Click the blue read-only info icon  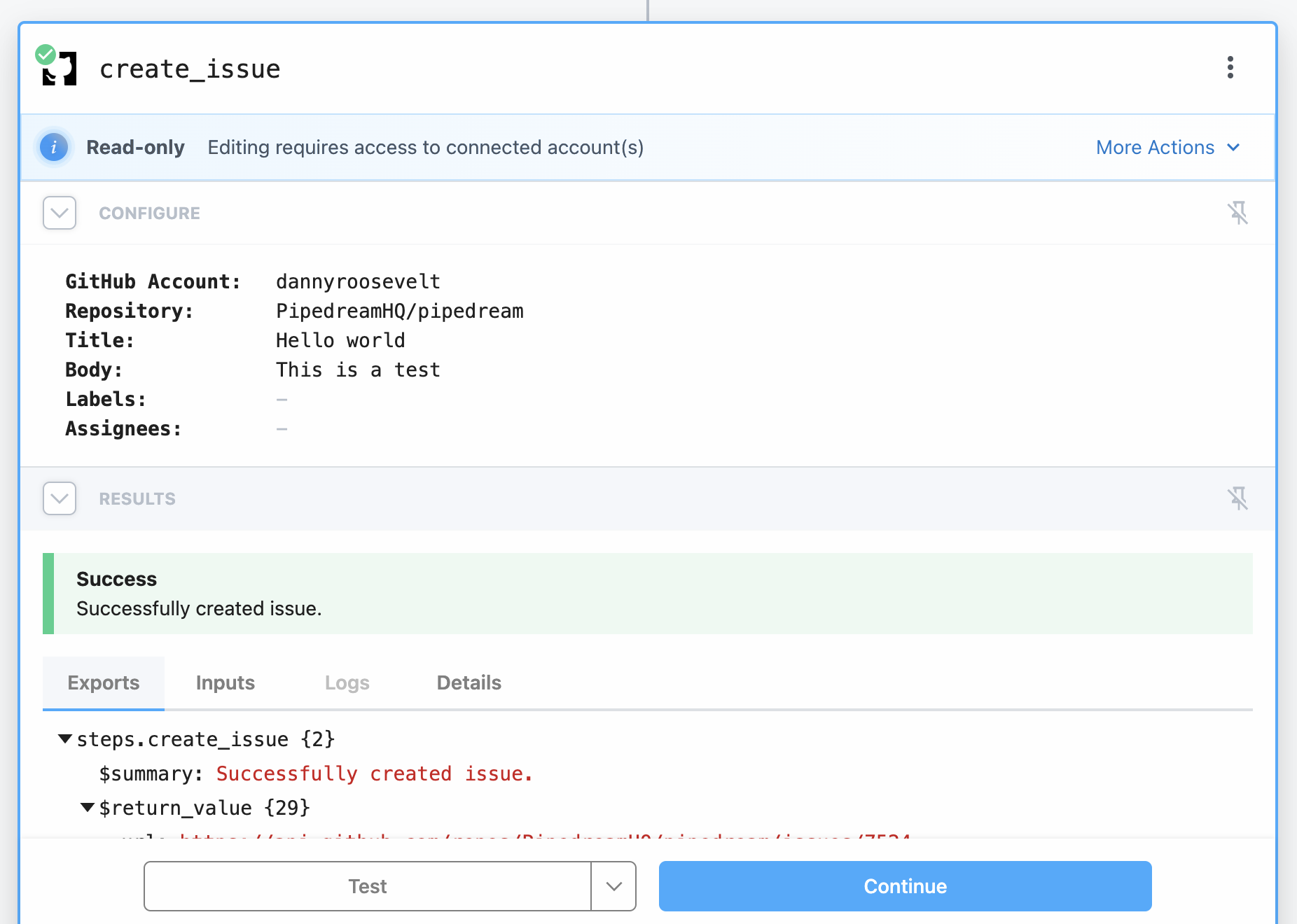coord(54,148)
